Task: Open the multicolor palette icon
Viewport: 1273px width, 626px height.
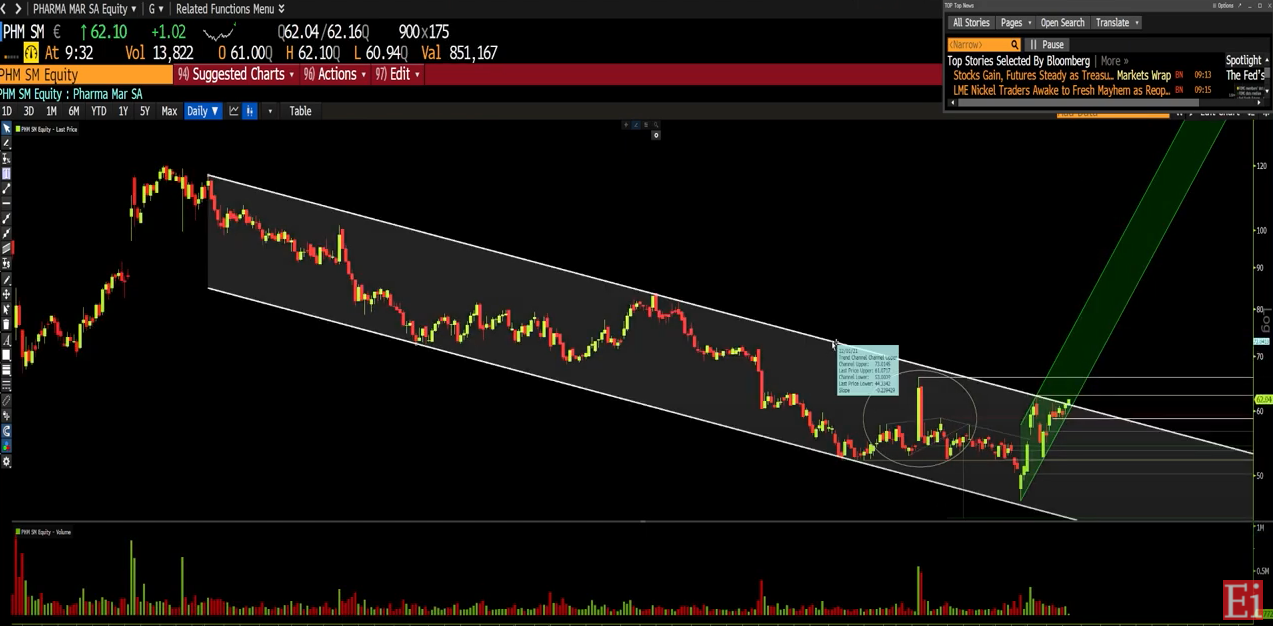Action: pos(6,446)
